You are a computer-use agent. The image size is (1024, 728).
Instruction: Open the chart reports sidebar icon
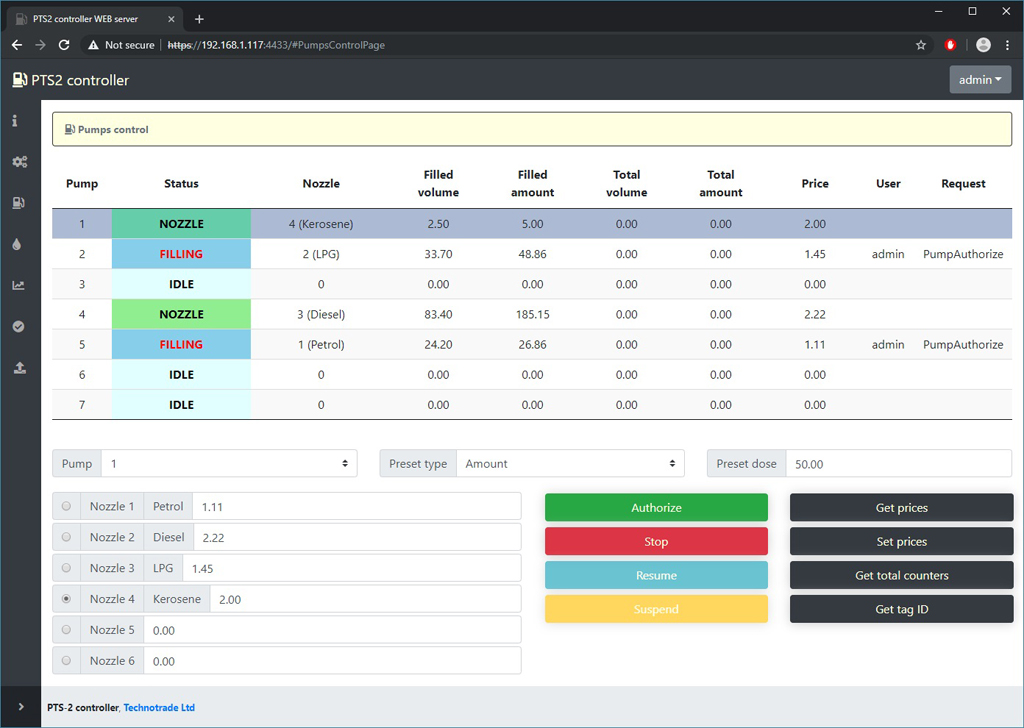click(x=19, y=285)
